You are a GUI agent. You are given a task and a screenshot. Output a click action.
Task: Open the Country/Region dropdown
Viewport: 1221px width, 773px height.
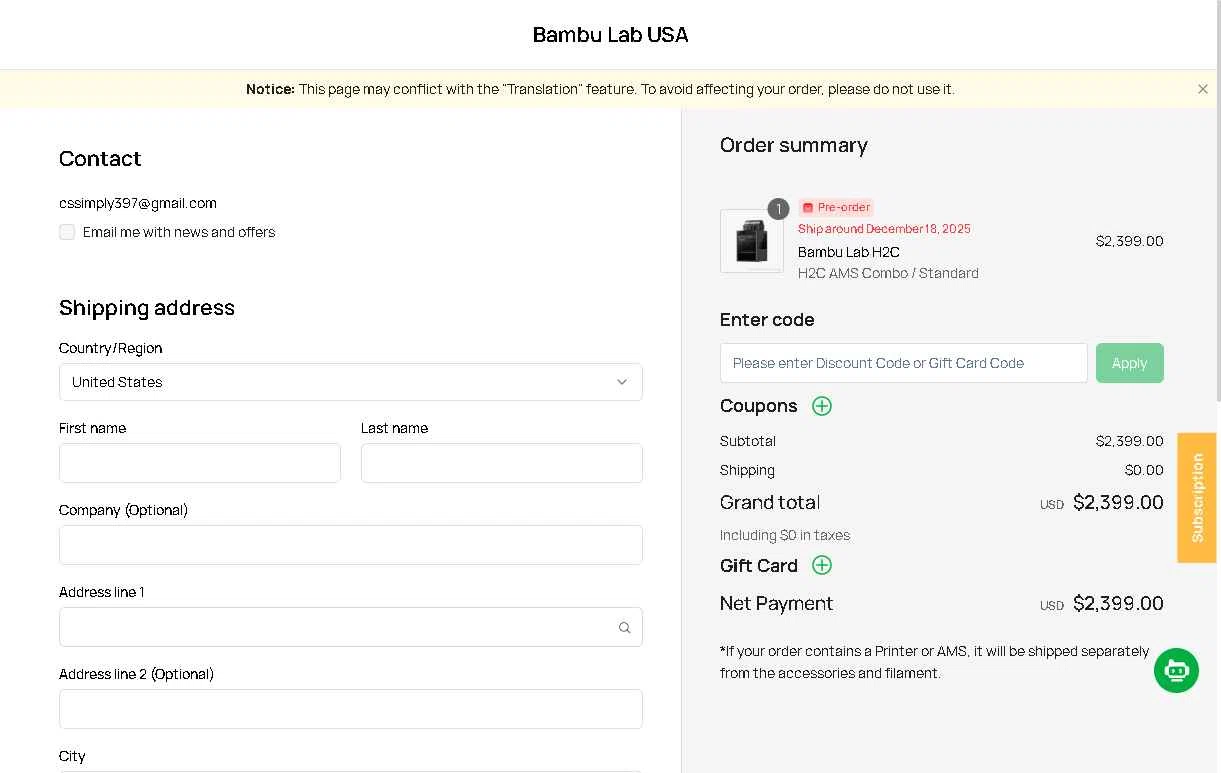[x=351, y=382]
